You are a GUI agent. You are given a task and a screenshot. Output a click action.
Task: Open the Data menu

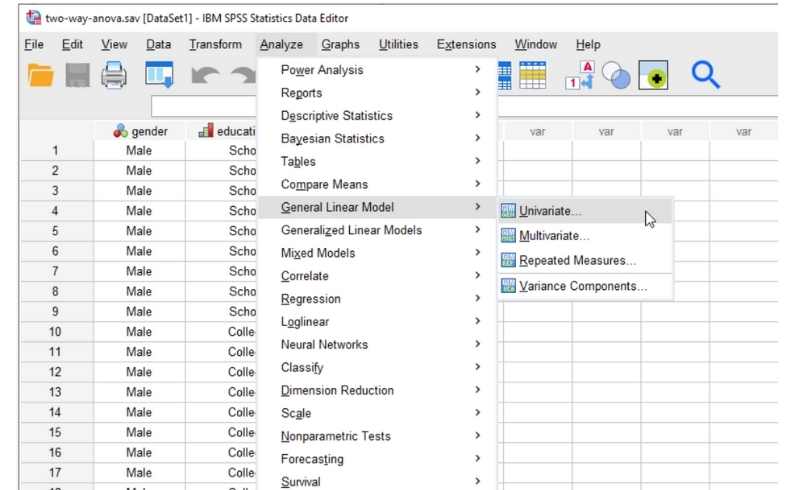(x=158, y=44)
